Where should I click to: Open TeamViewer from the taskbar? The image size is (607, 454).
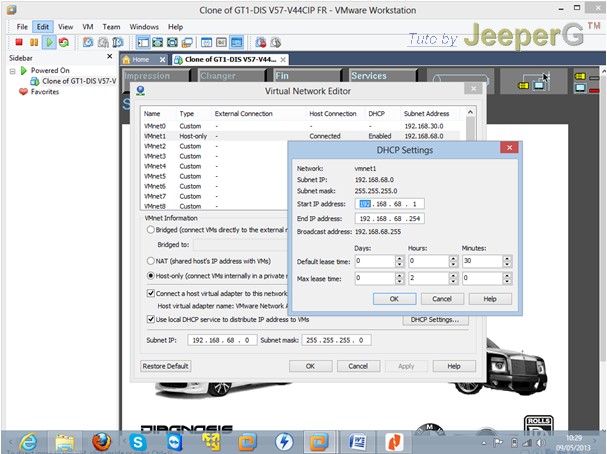[x=174, y=442]
